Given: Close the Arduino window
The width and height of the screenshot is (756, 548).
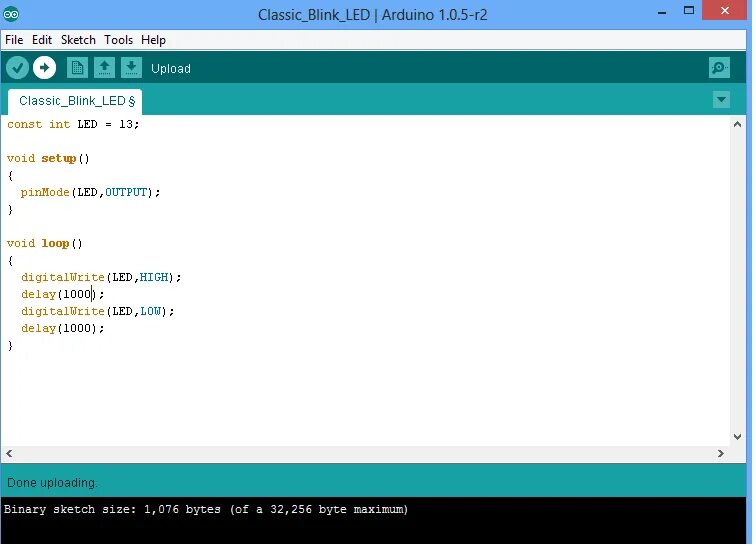Looking at the screenshot, I should click(x=725, y=11).
